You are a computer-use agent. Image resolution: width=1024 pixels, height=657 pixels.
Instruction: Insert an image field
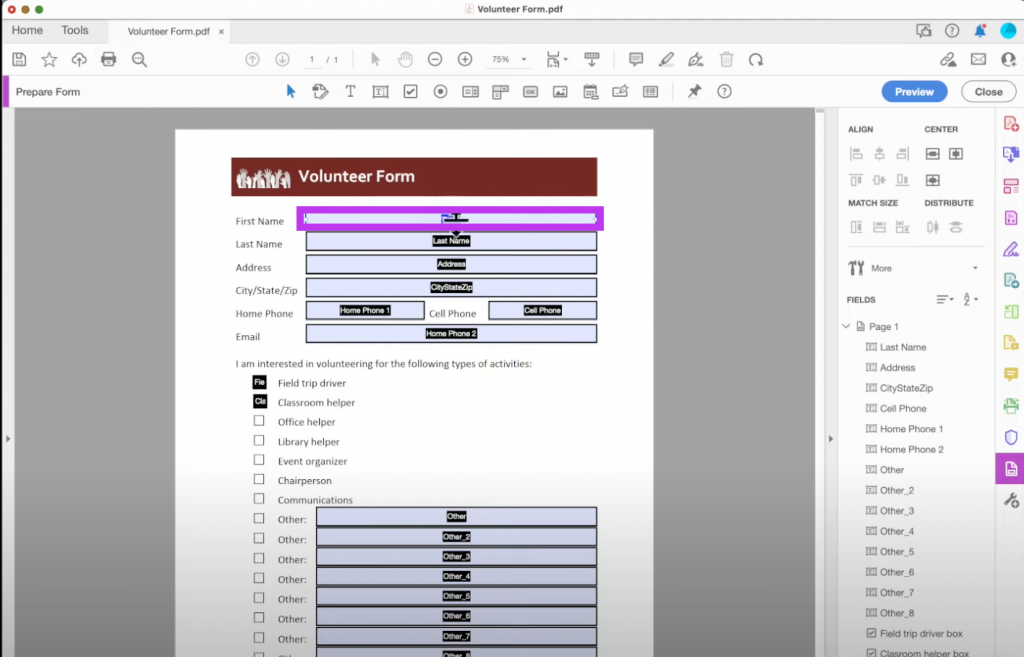click(x=560, y=91)
